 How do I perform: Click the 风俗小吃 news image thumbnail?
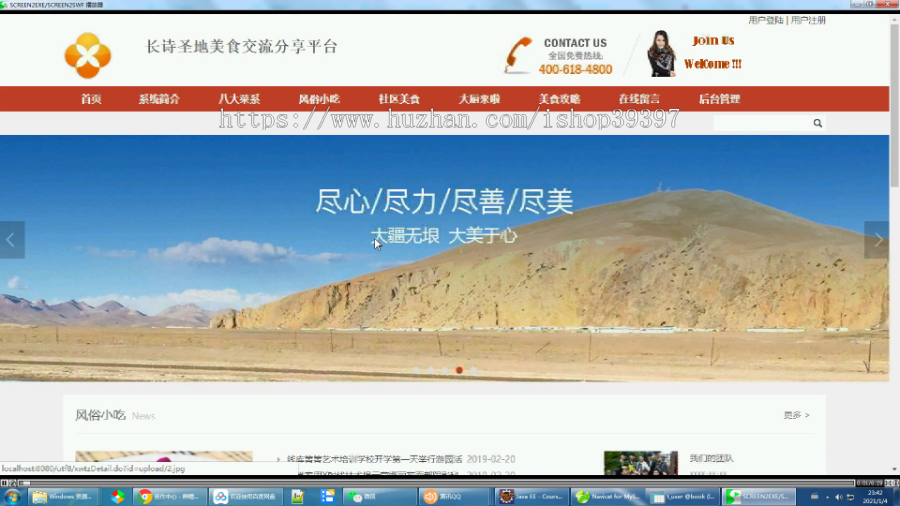[x=164, y=457]
